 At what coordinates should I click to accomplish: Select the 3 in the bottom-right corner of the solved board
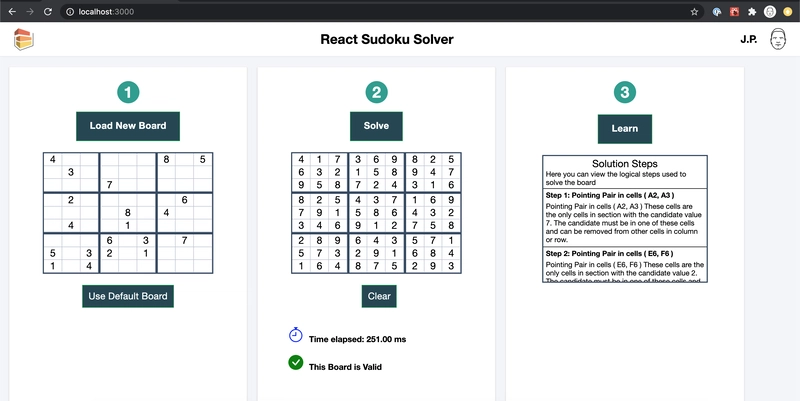click(x=451, y=266)
